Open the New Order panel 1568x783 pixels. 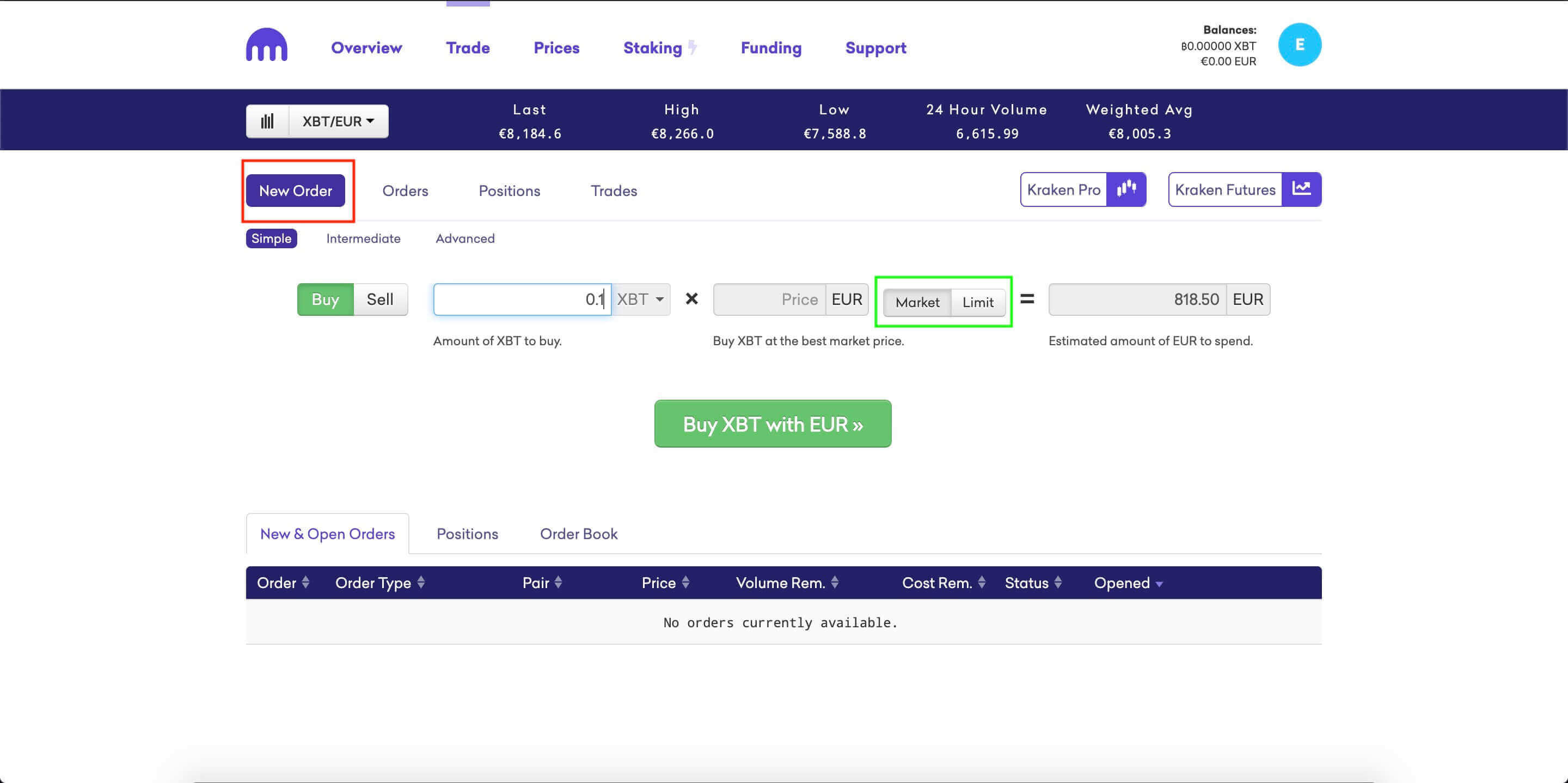coord(296,190)
